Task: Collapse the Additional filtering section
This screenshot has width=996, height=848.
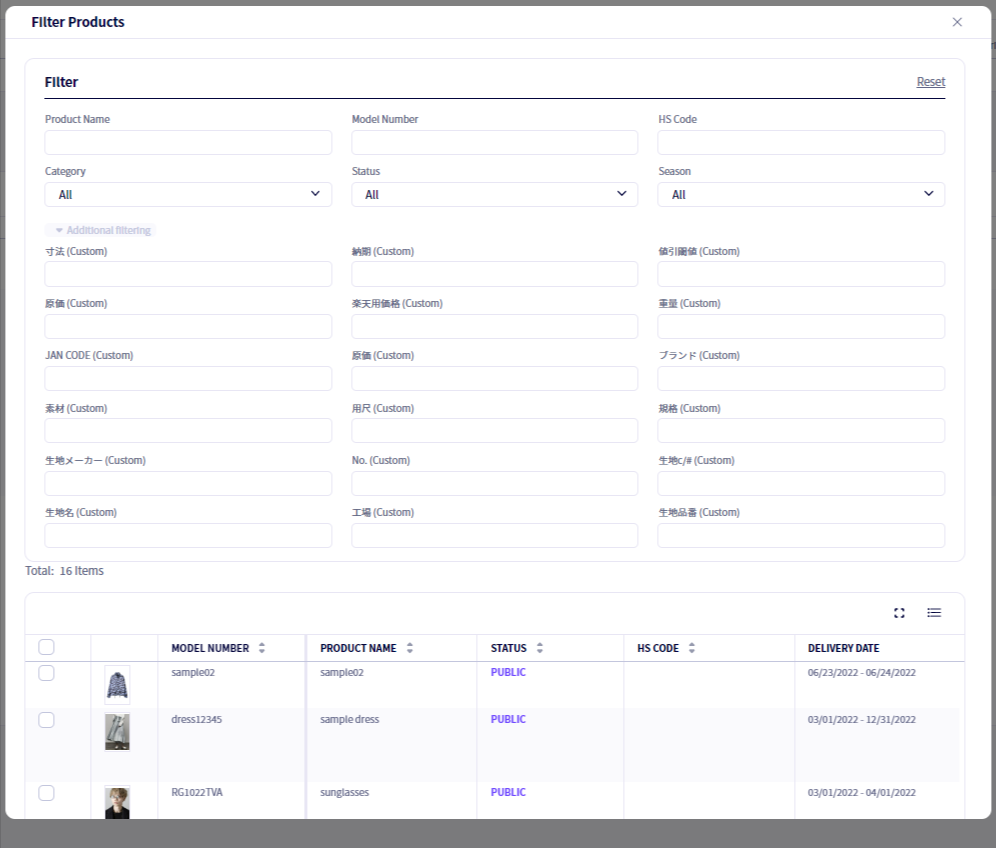Action: tap(100, 230)
